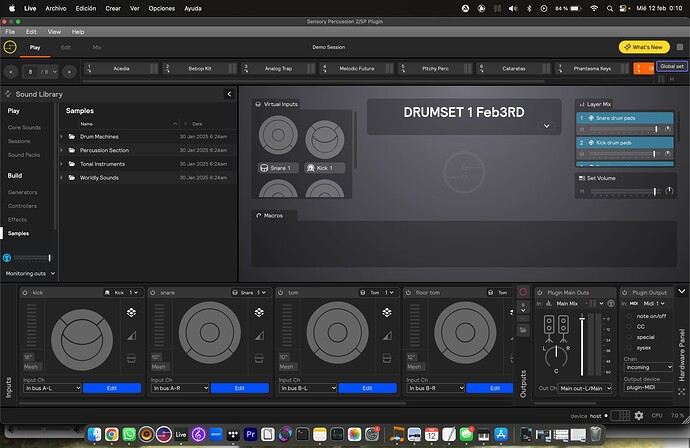The image size is (690, 448).
Task: Click the Sensory Percussion logo icon
Action: [10, 47]
